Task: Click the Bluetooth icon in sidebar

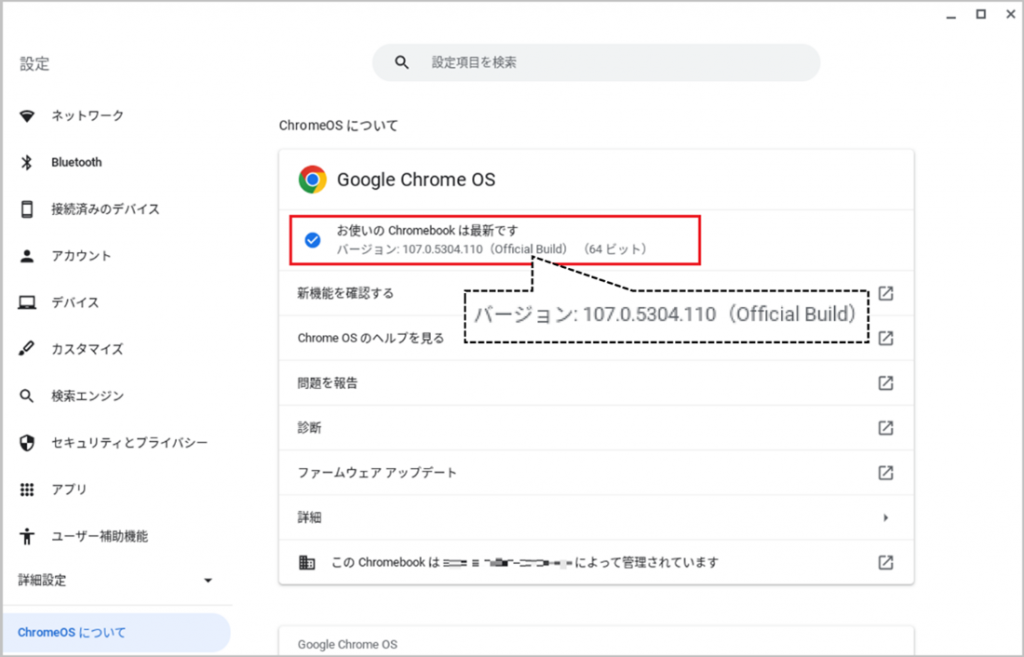Action: (x=28, y=163)
